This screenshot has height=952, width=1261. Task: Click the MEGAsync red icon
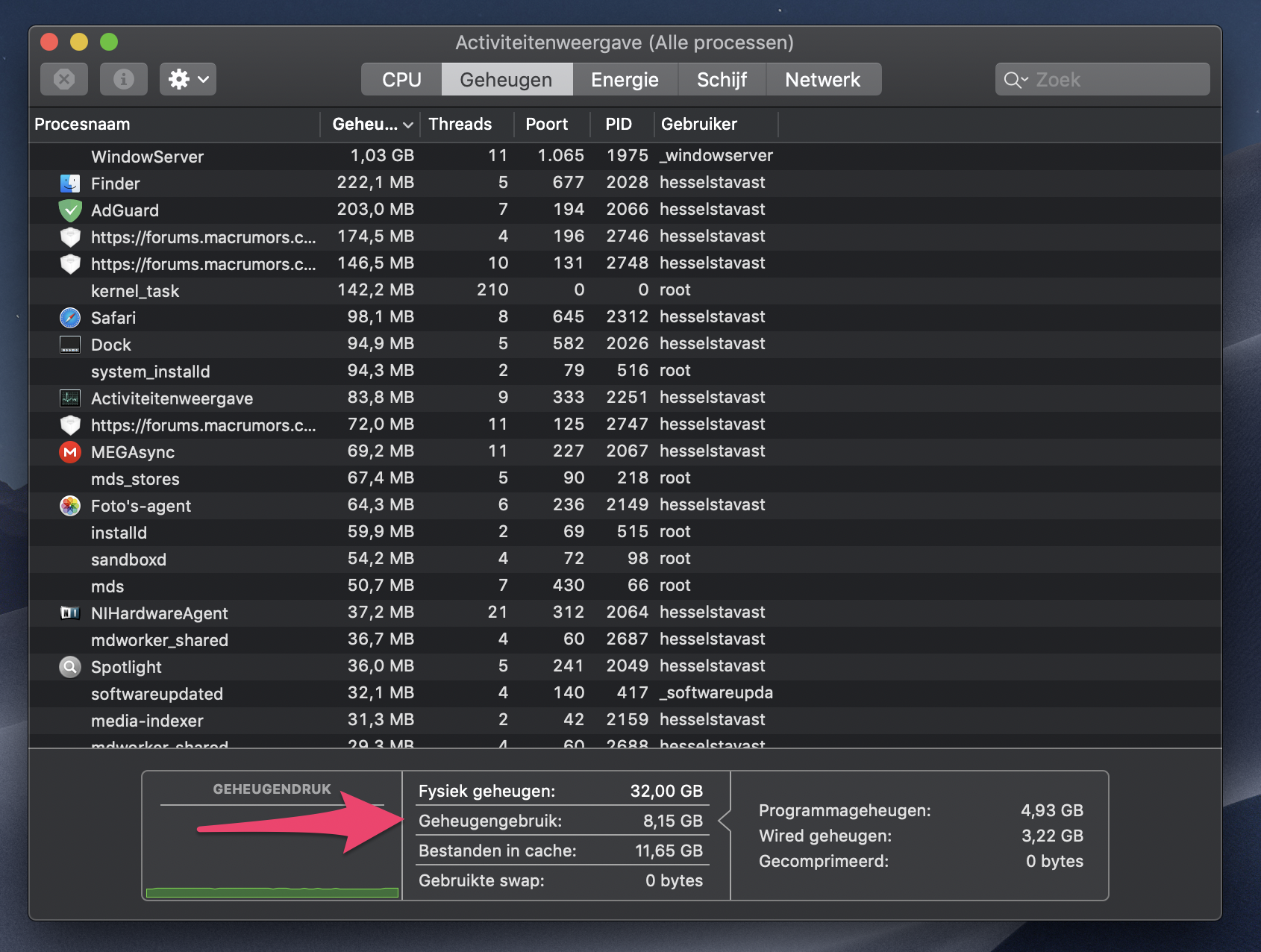coord(70,452)
